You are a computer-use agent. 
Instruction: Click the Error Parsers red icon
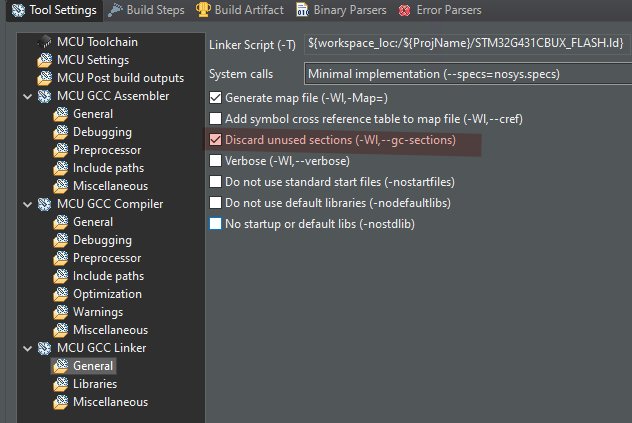pos(405,10)
